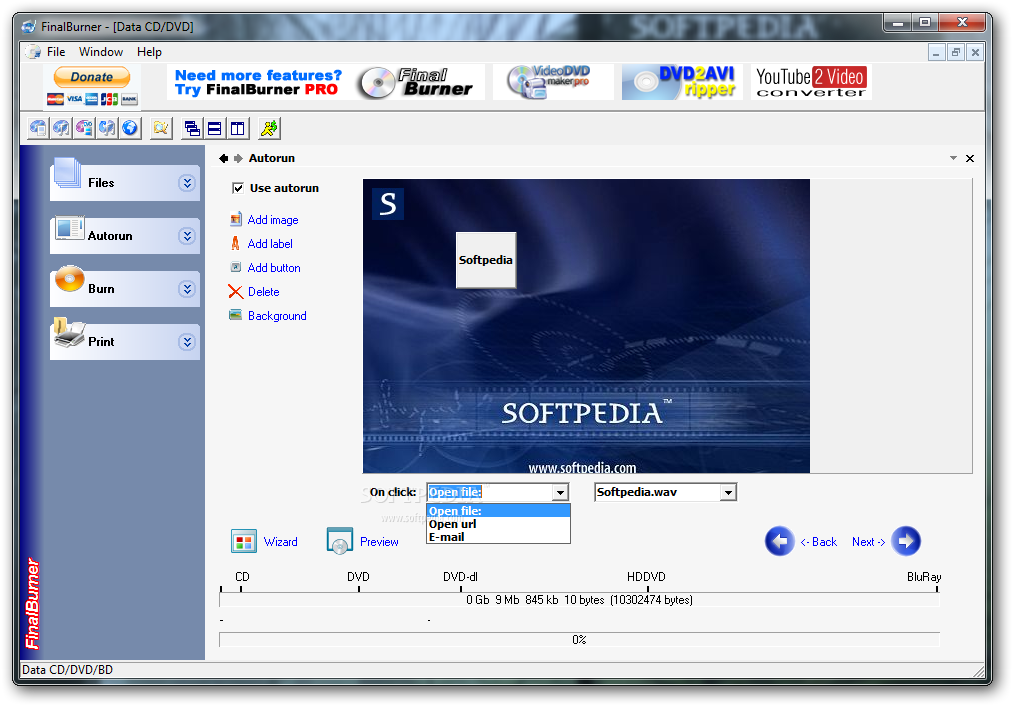The width and height of the screenshot is (1013, 706).
Task: Click the blue globe toolbar icon
Action: tap(130, 128)
